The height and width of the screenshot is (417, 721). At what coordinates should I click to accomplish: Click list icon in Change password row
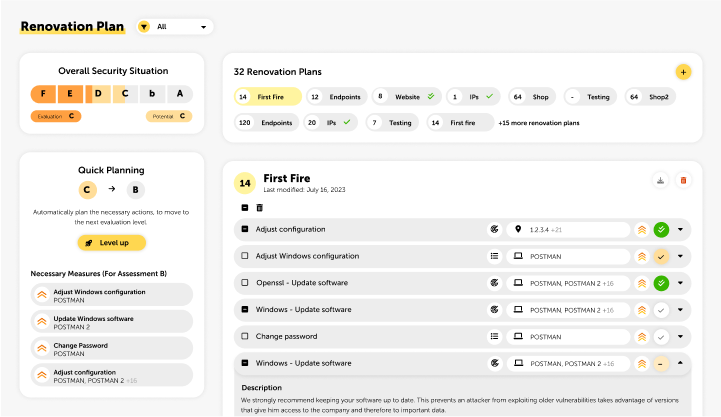point(494,337)
